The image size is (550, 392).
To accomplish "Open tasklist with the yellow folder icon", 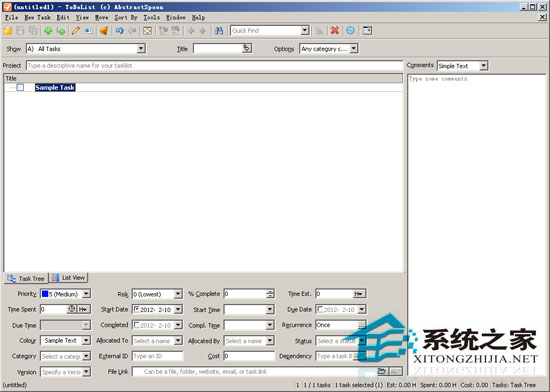I will coord(8,31).
